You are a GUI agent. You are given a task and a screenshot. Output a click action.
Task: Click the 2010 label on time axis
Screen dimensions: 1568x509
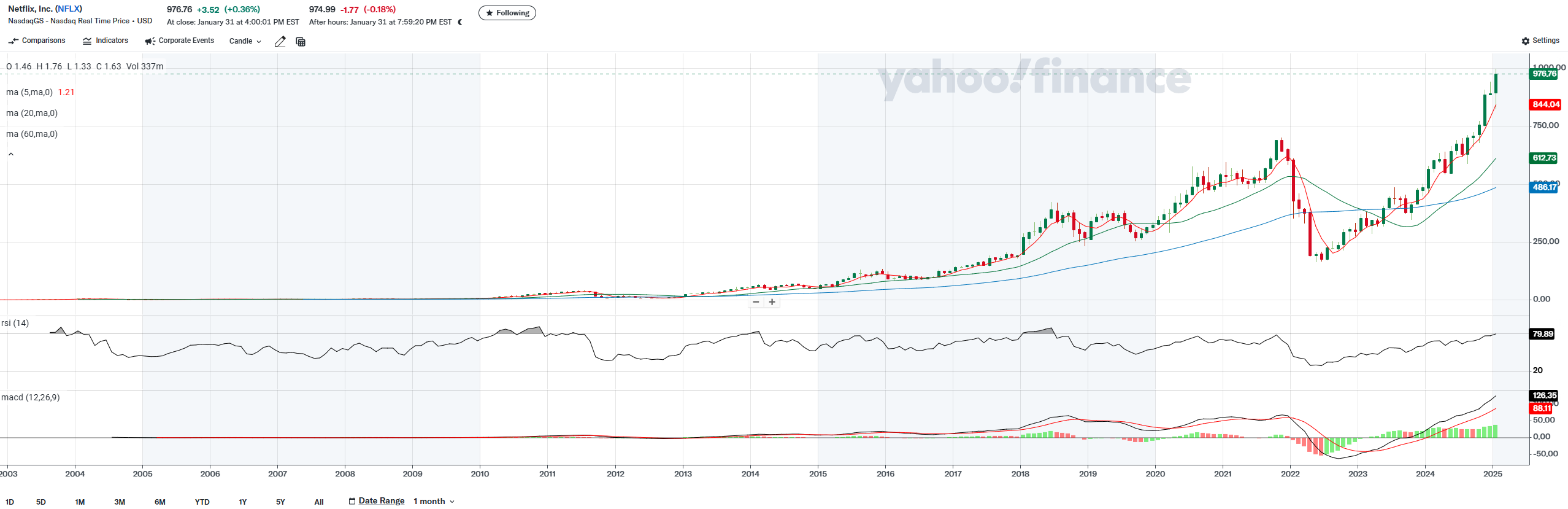tap(480, 473)
